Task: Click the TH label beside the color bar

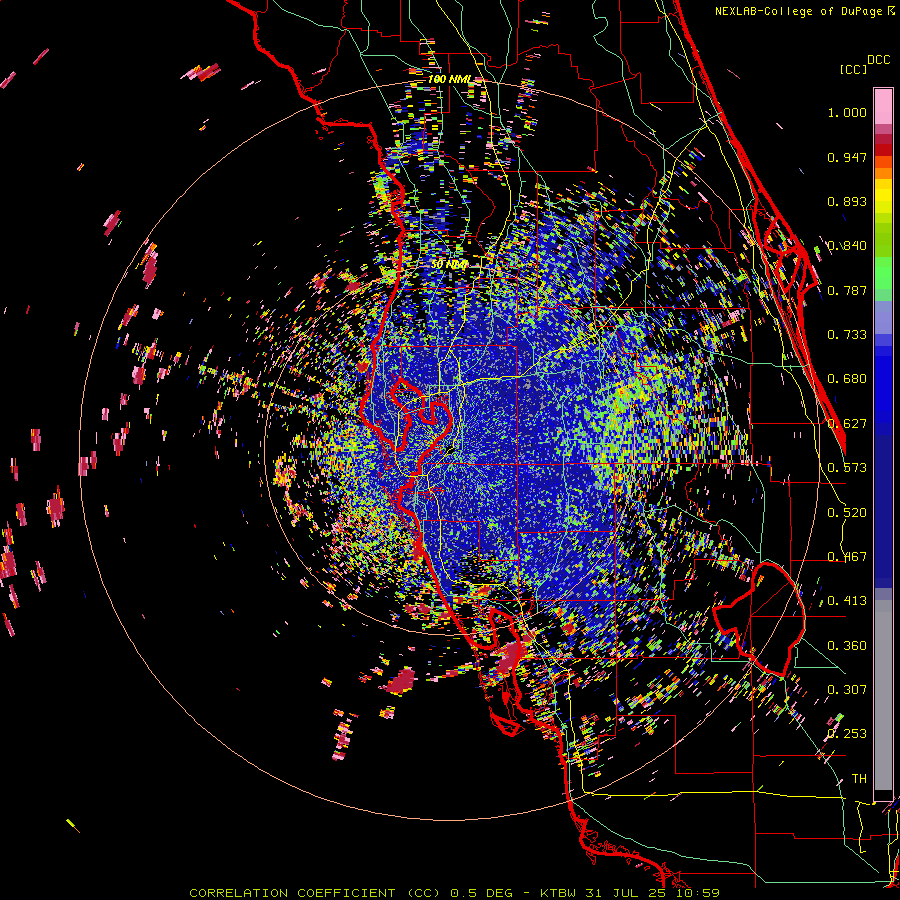Action: (859, 779)
